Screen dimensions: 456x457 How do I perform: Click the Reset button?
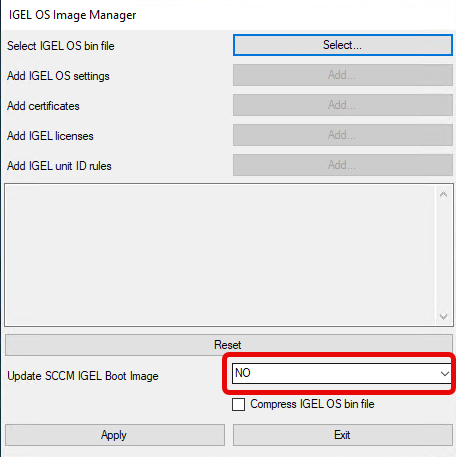point(229,345)
